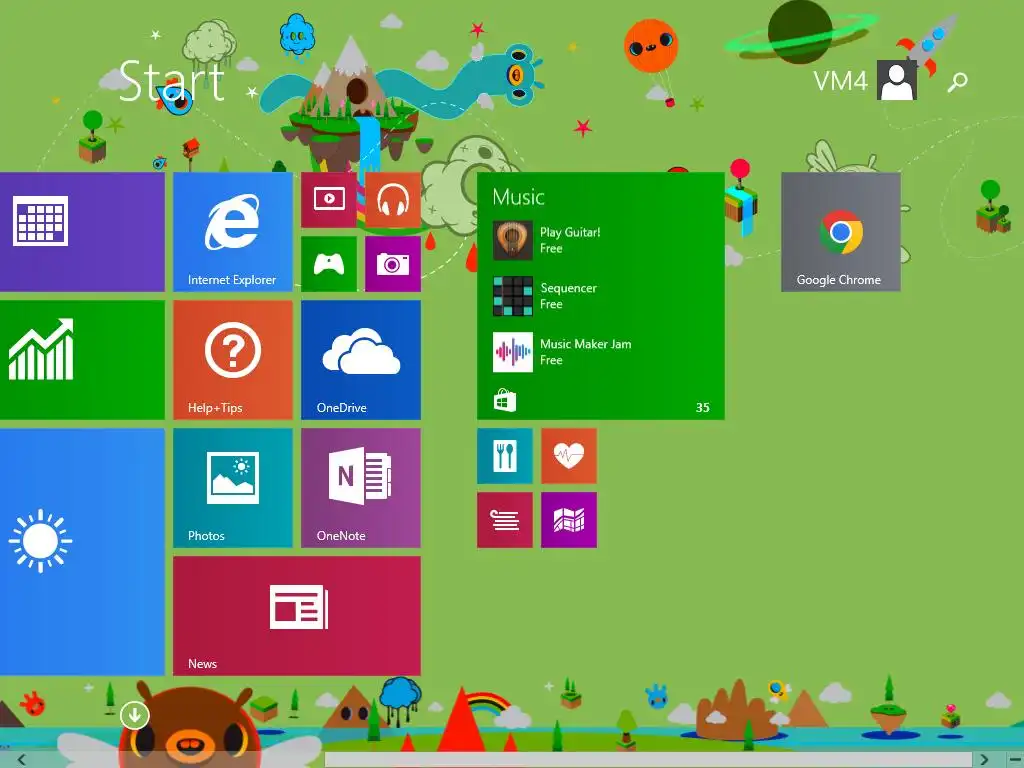Viewport: 1024px width, 768px height.
Task: Open the Music headphones tile
Action: click(x=392, y=200)
